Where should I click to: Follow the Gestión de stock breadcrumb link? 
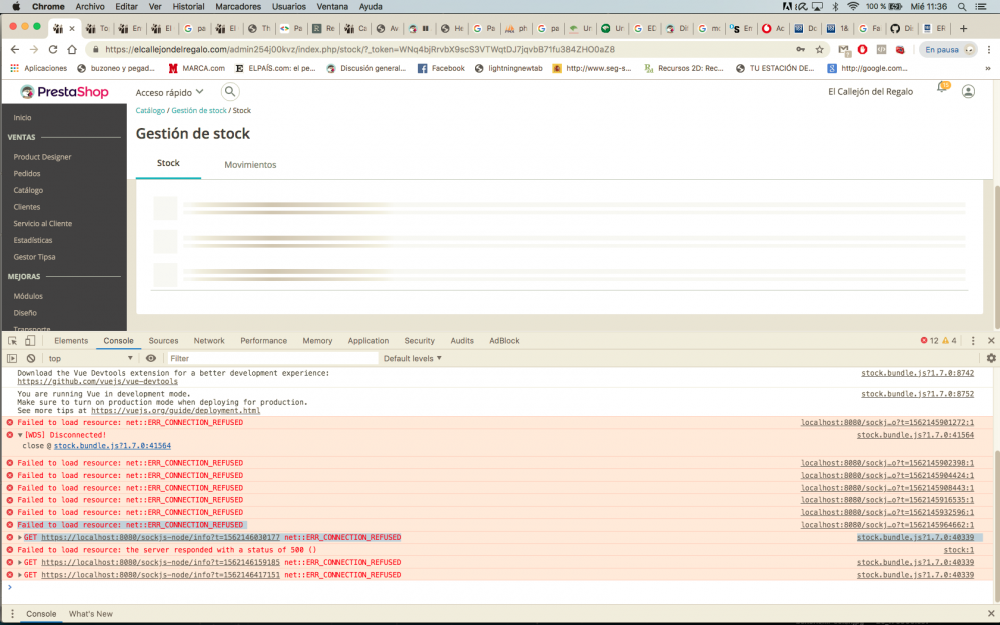coord(199,110)
